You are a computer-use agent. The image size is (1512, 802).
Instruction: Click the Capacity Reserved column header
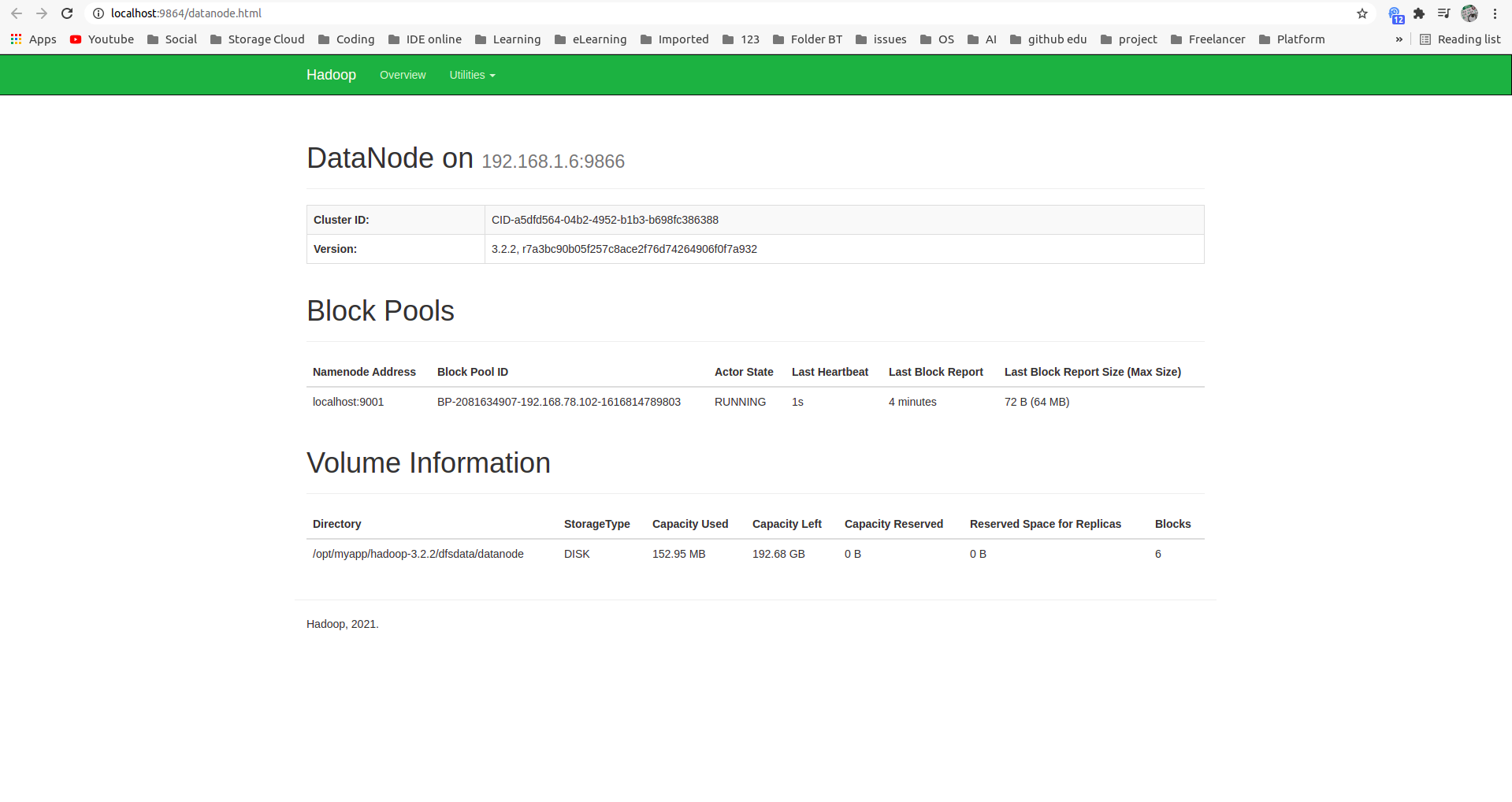[x=893, y=524]
